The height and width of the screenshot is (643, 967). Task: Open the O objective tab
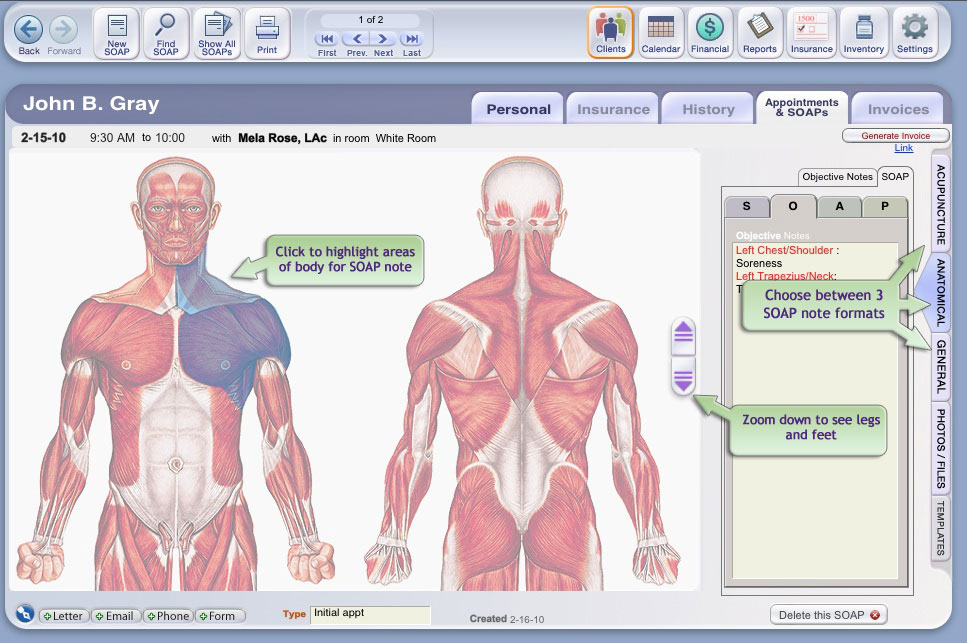click(x=793, y=207)
